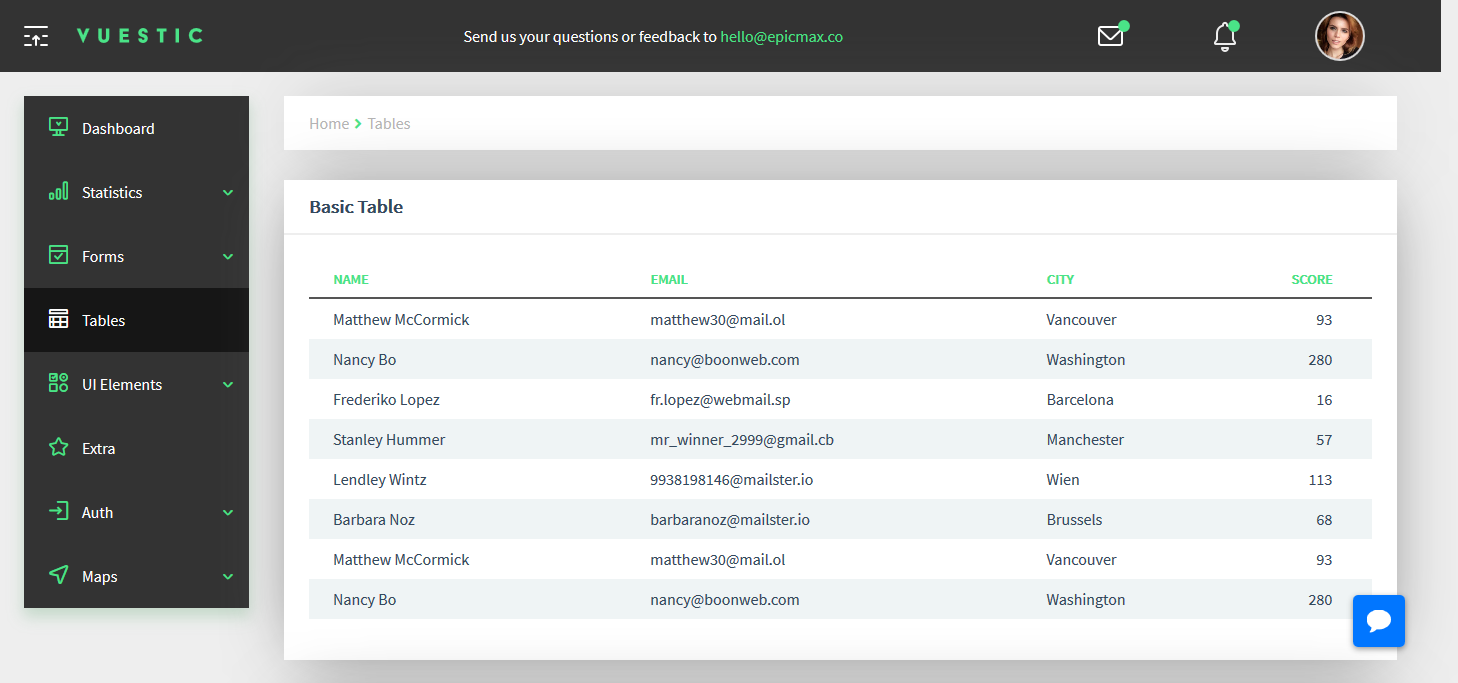This screenshot has height=683, width=1458.
Task: Open Maps menu item
Action: pyautogui.click(x=136, y=576)
